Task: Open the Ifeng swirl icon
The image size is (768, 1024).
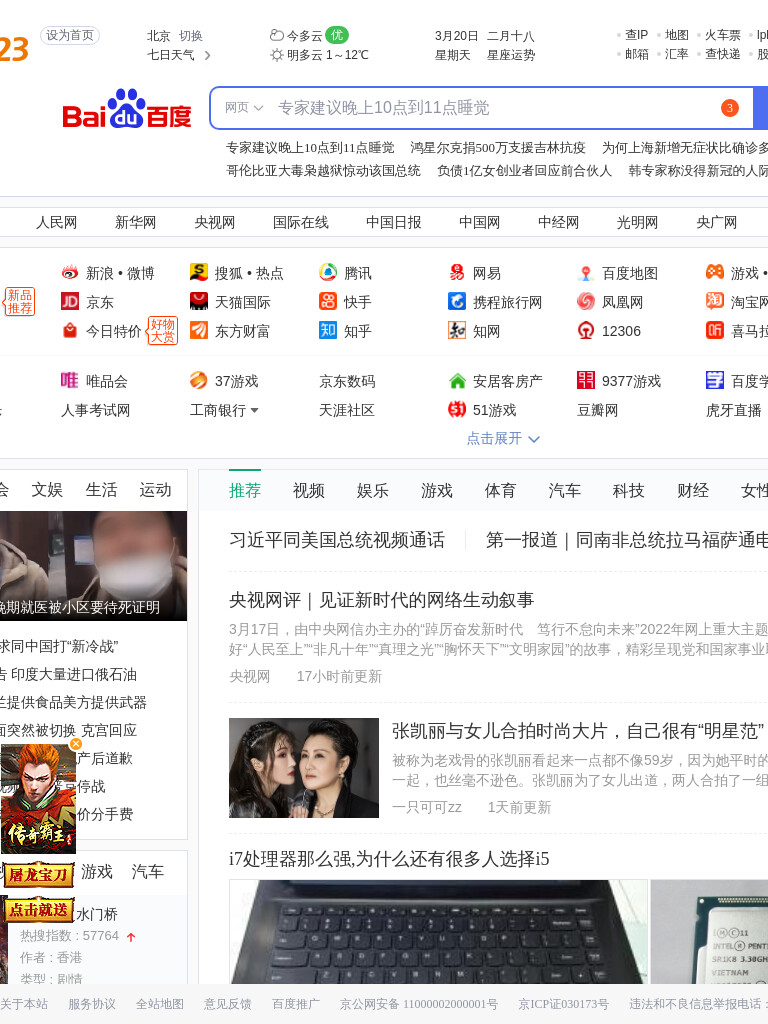Action: [586, 302]
